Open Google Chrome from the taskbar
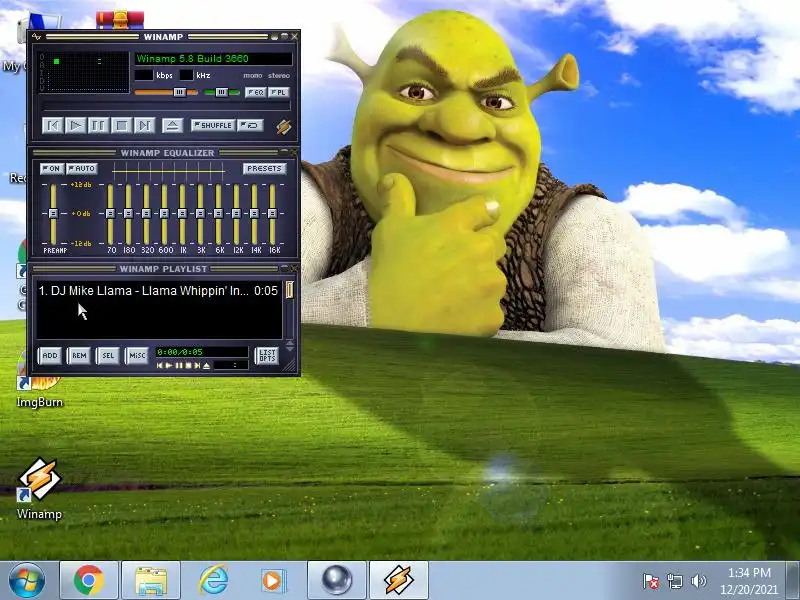The height and width of the screenshot is (600, 800). (x=89, y=580)
